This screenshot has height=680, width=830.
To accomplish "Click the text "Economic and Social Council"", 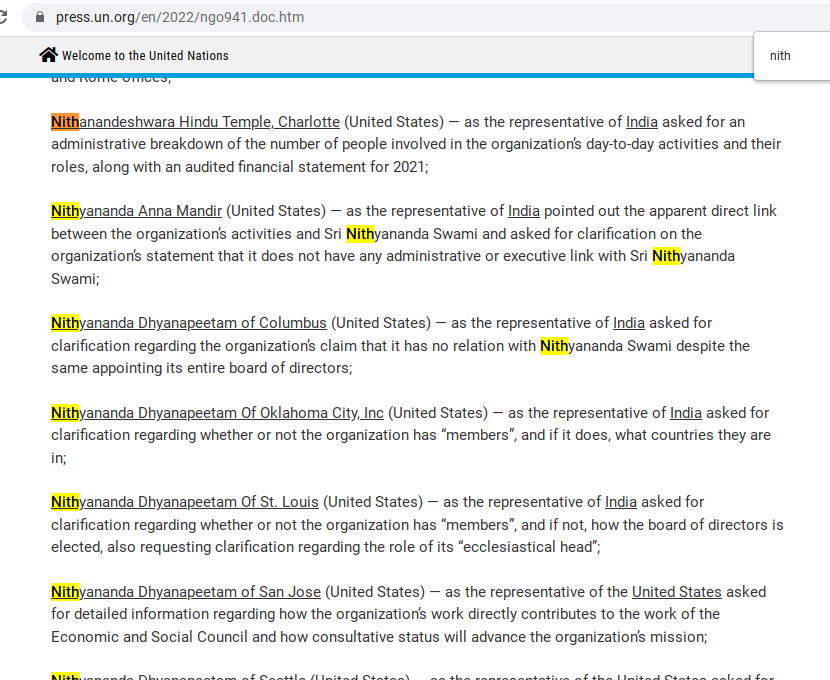I will (x=149, y=637).
